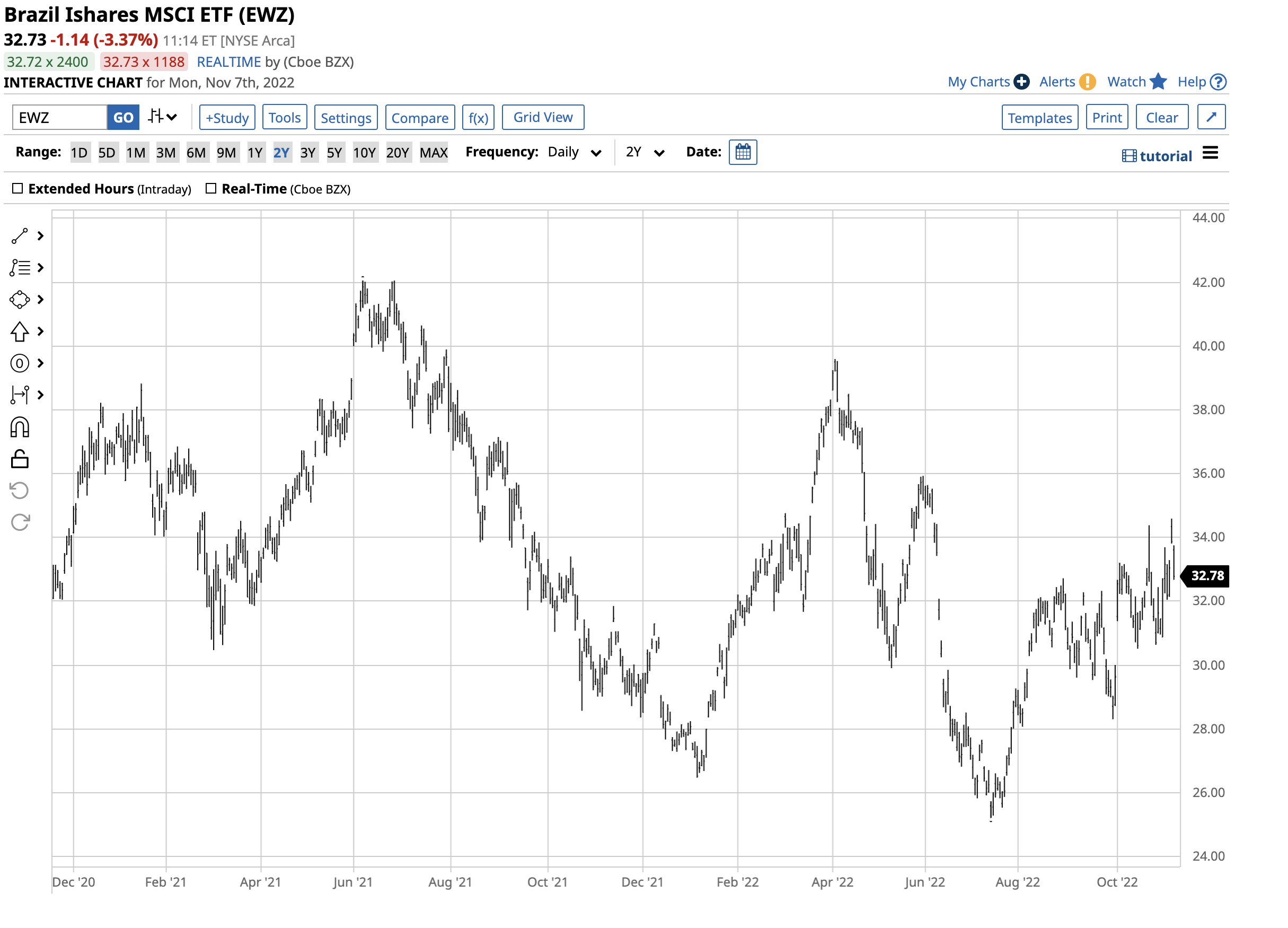Select the line drawing tool icon
This screenshot has height=928, width=1288.
(19, 236)
